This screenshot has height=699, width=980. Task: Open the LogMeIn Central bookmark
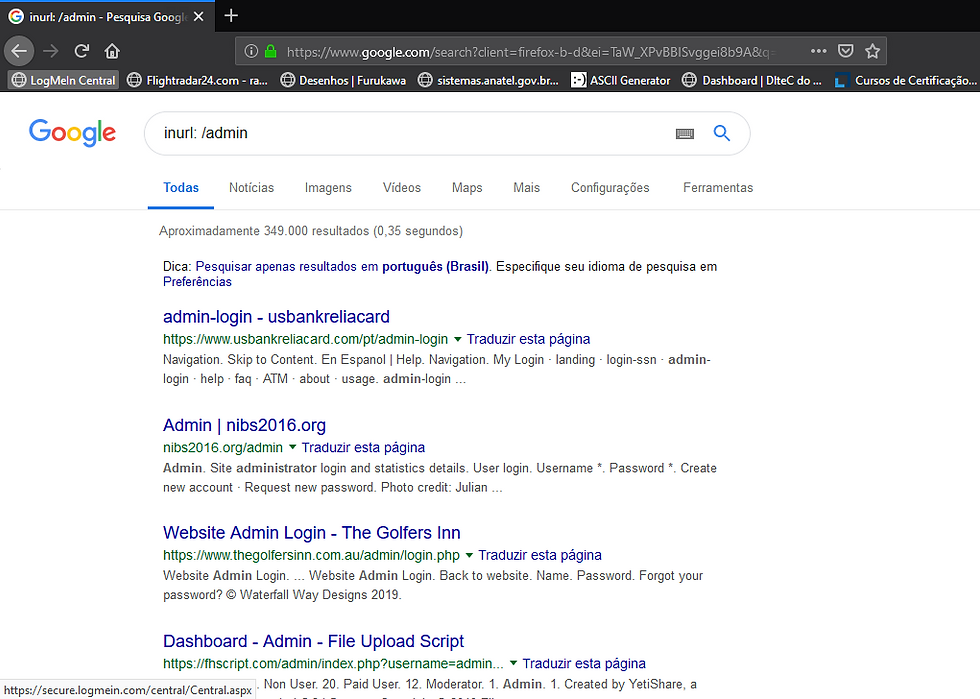(x=64, y=80)
